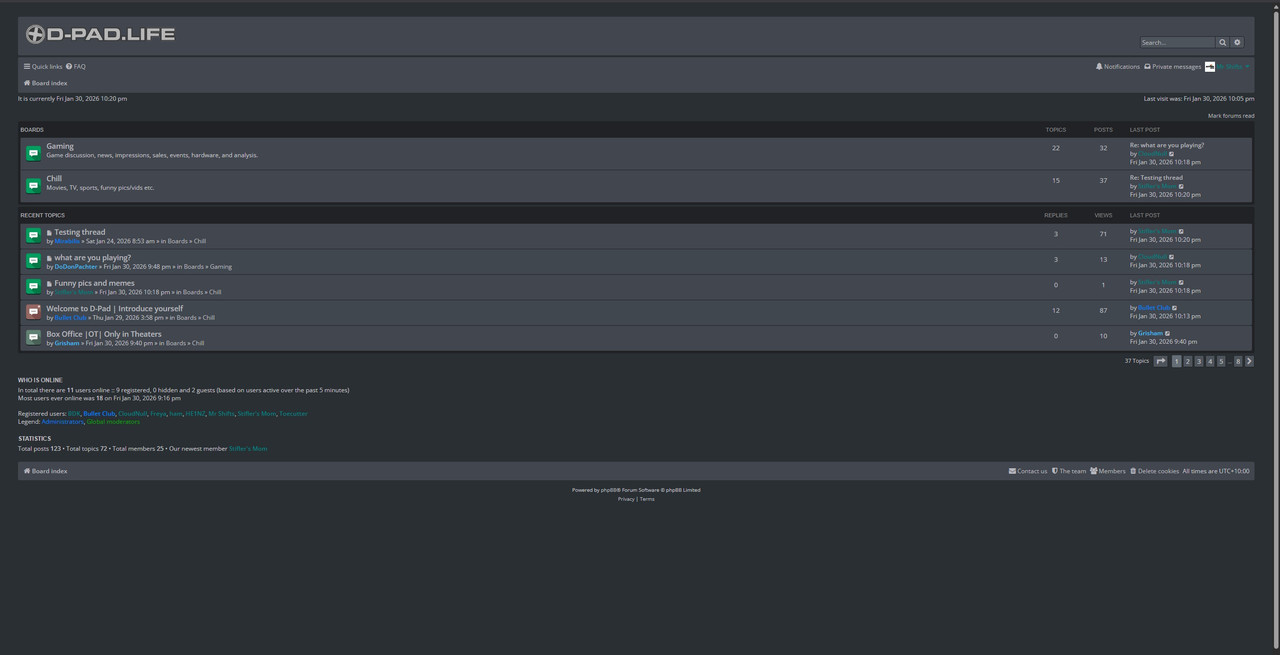The image size is (1280, 655).
Task: View latest post icon in Chill last post
Action: (1181, 186)
